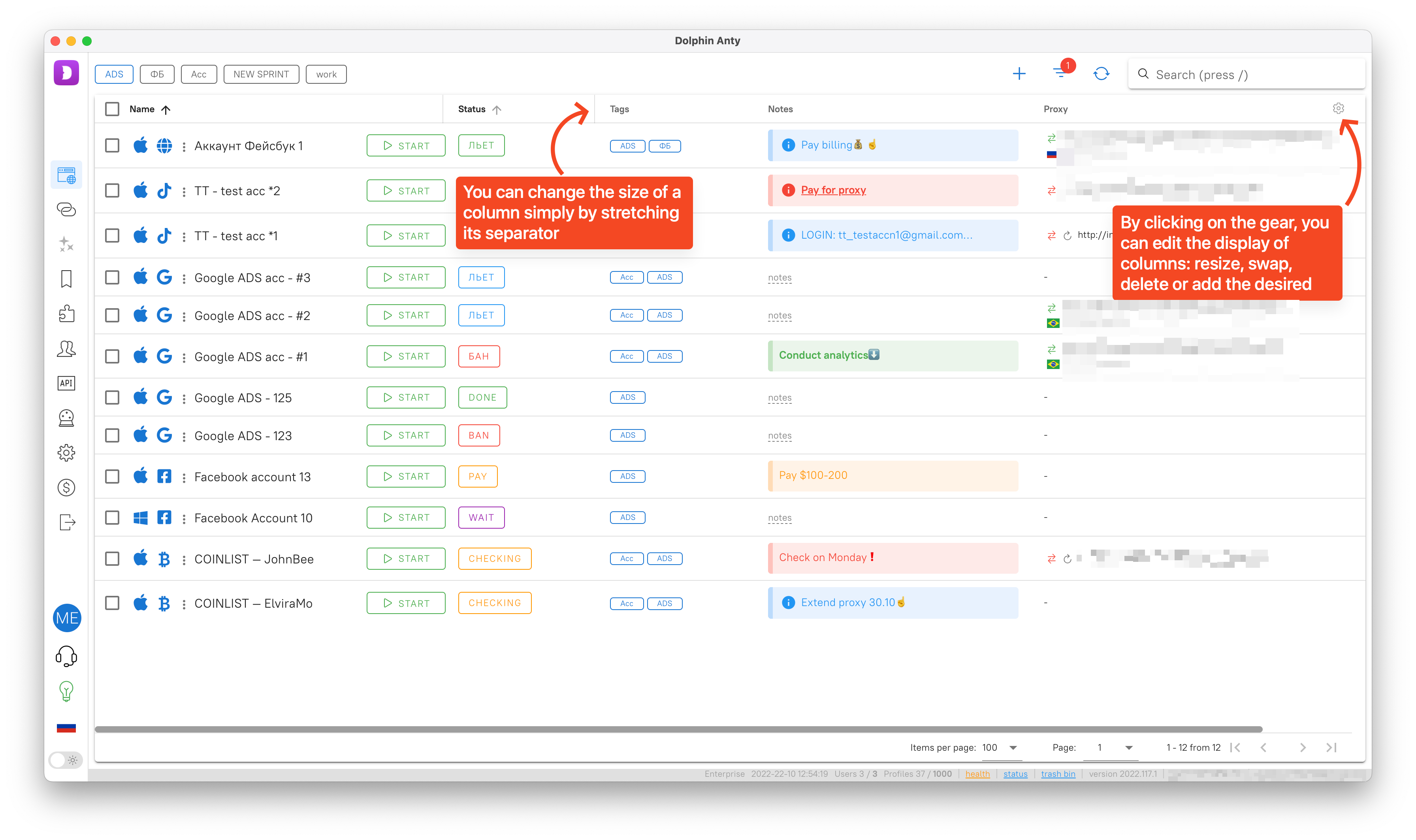The height and width of the screenshot is (840, 1416).
Task: Go to next page arrow
Action: (1303, 748)
